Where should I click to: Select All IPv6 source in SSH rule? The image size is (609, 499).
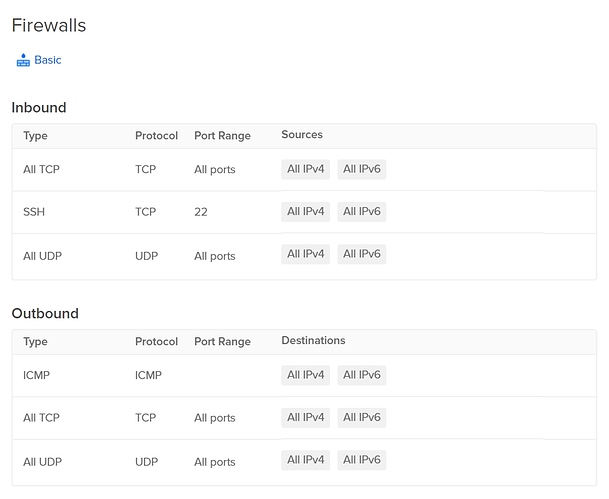[x=362, y=212]
